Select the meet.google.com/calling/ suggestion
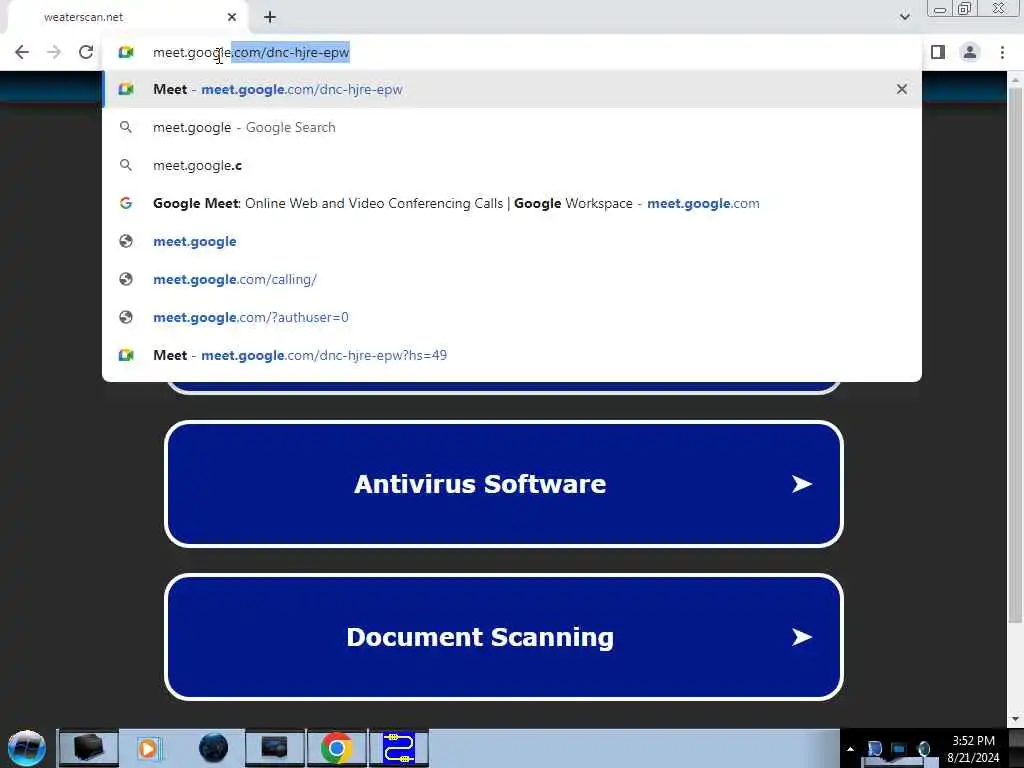The image size is (1024, 768). click(512, 279)
